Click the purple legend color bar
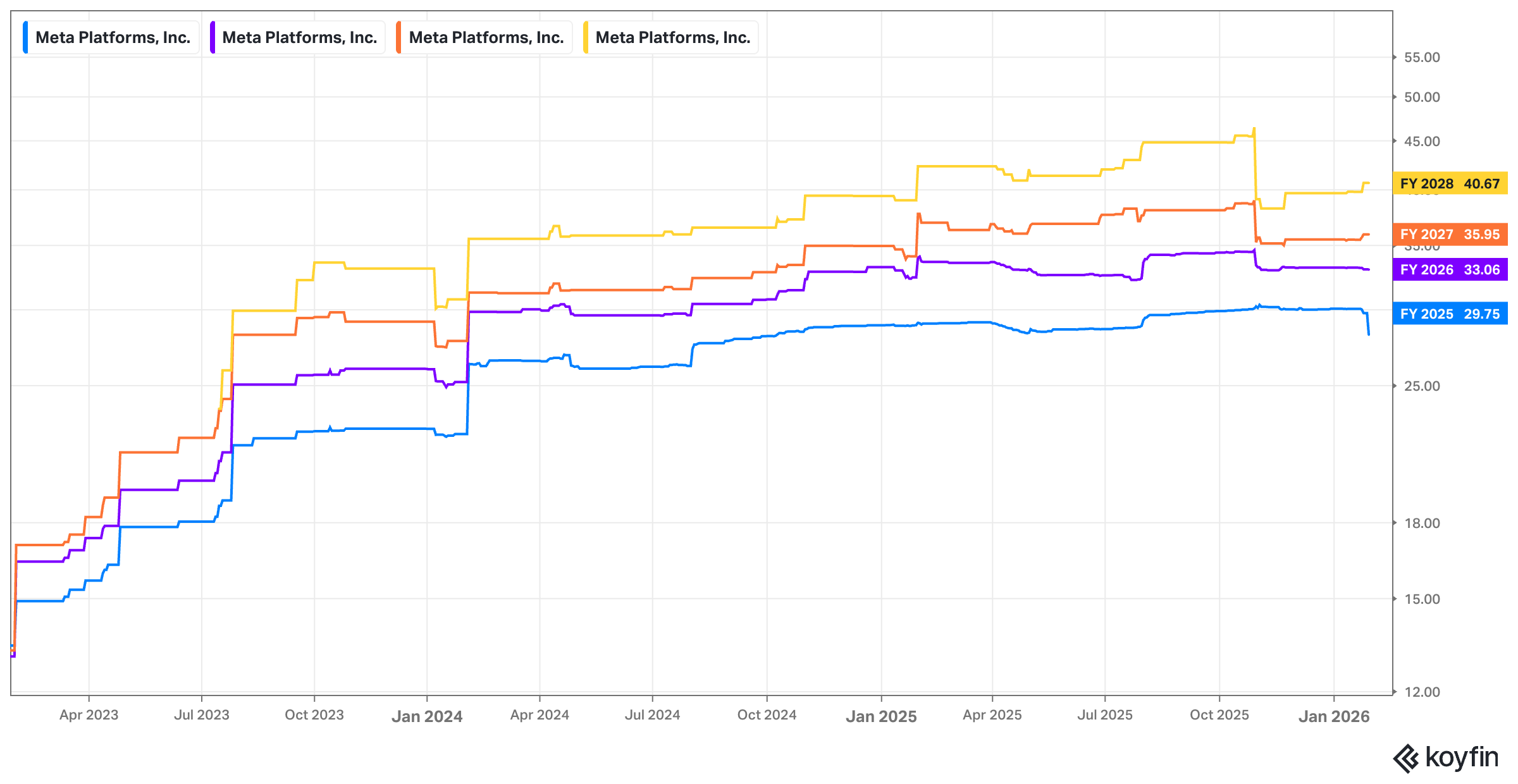Viewport: 1518px width, 784px height. point(213,37)
